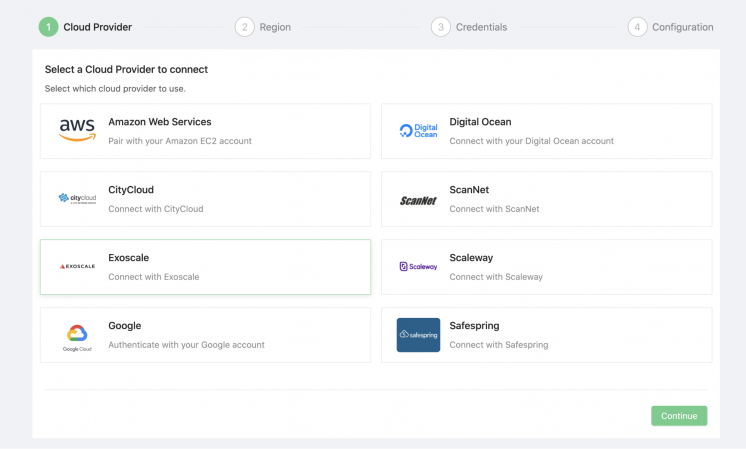Click the Safespring logo icon

tap(418, 335)
